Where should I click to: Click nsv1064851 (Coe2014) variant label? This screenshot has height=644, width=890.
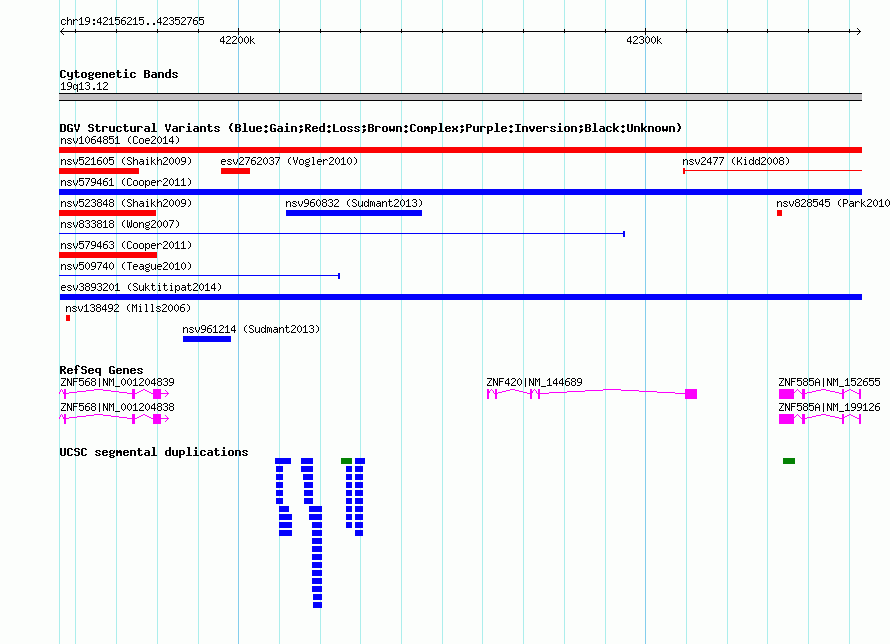[120, 140]
